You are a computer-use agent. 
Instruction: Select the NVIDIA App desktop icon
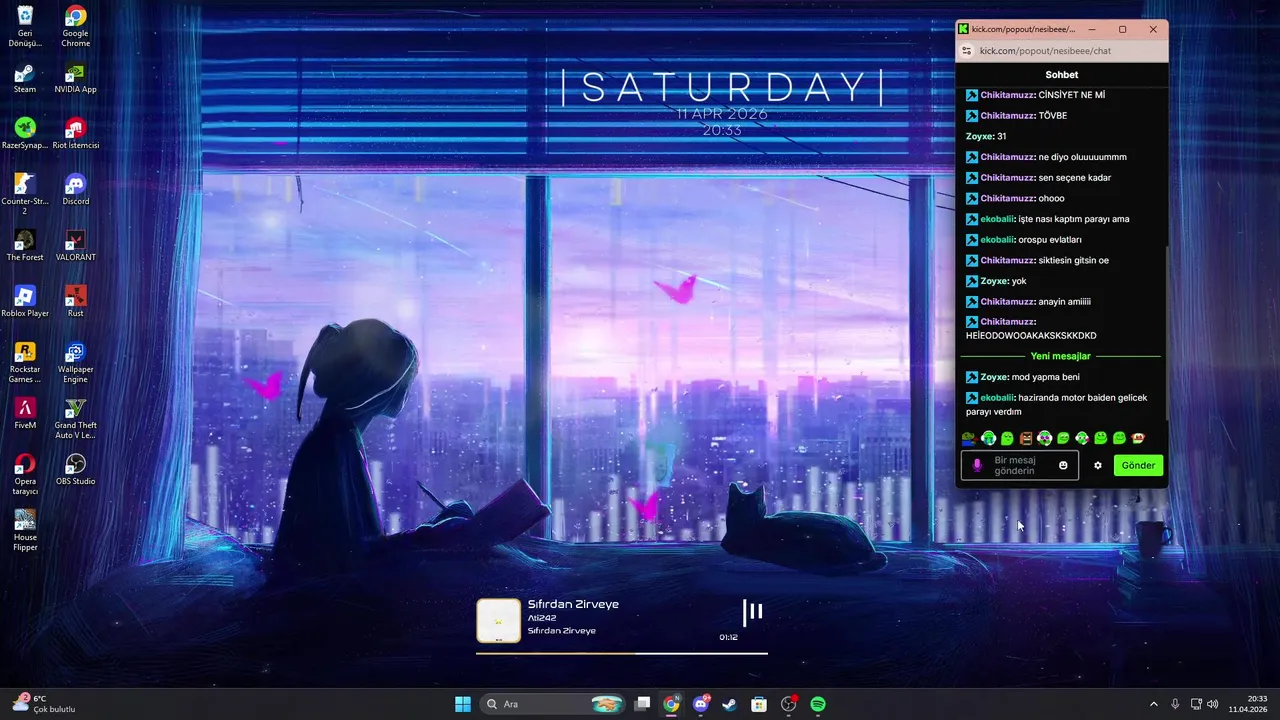(75, 78)
